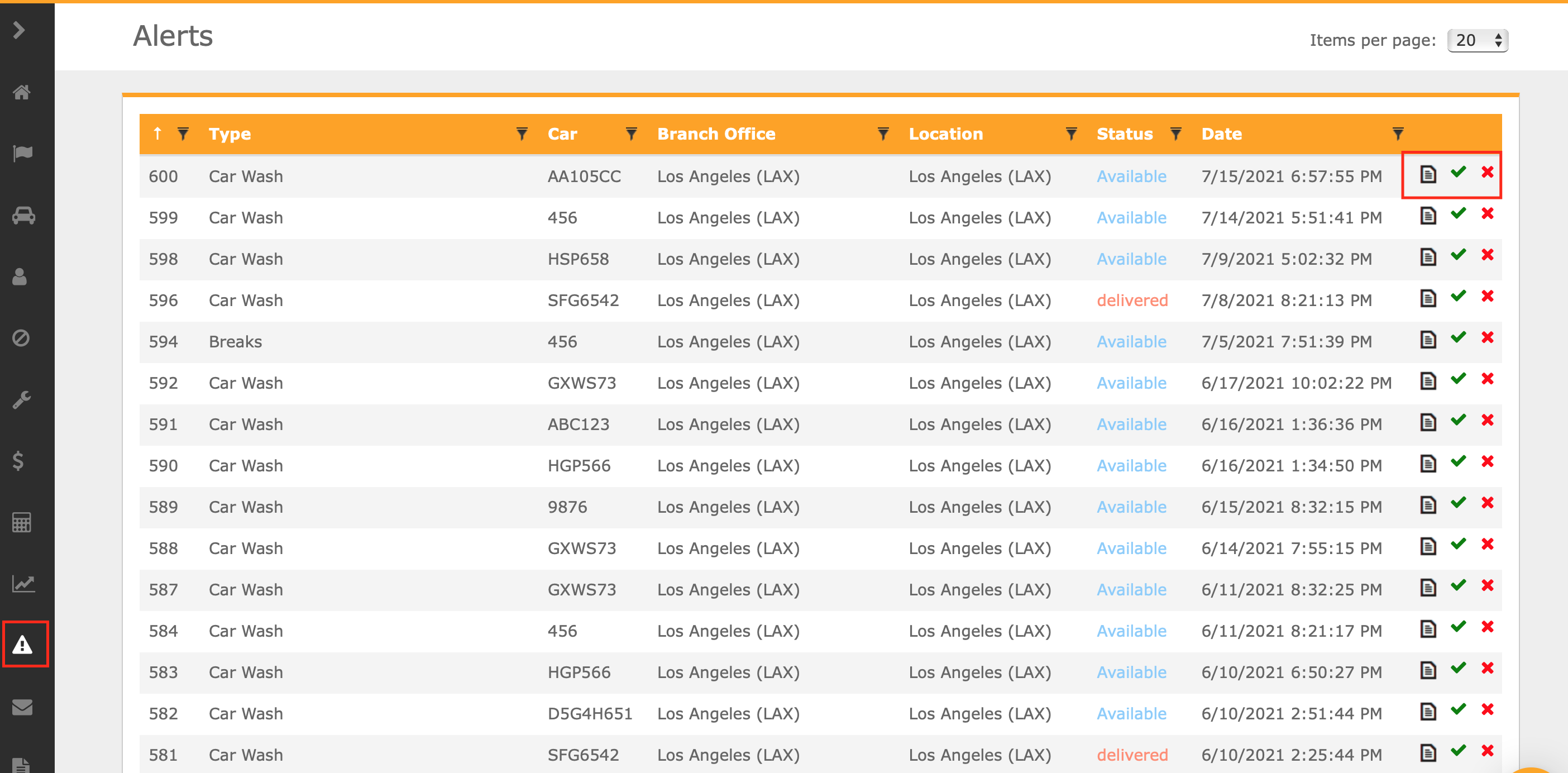View details document icon for alert 591
This screenshot has height=773, width=1568.
pos(1428,422)
